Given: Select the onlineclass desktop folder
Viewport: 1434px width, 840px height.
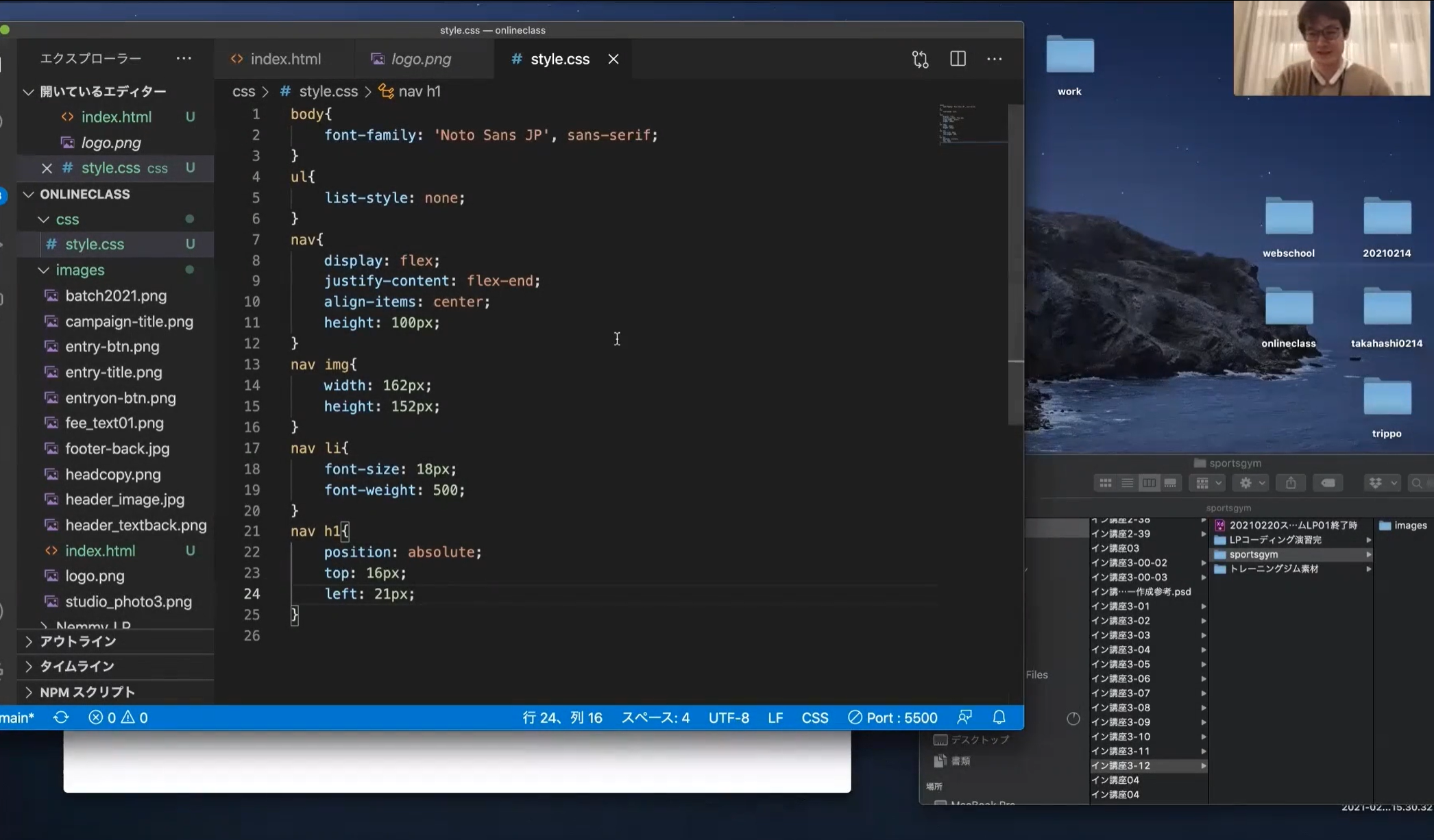Looking at the screenshot, I should tap(1288, 317).
